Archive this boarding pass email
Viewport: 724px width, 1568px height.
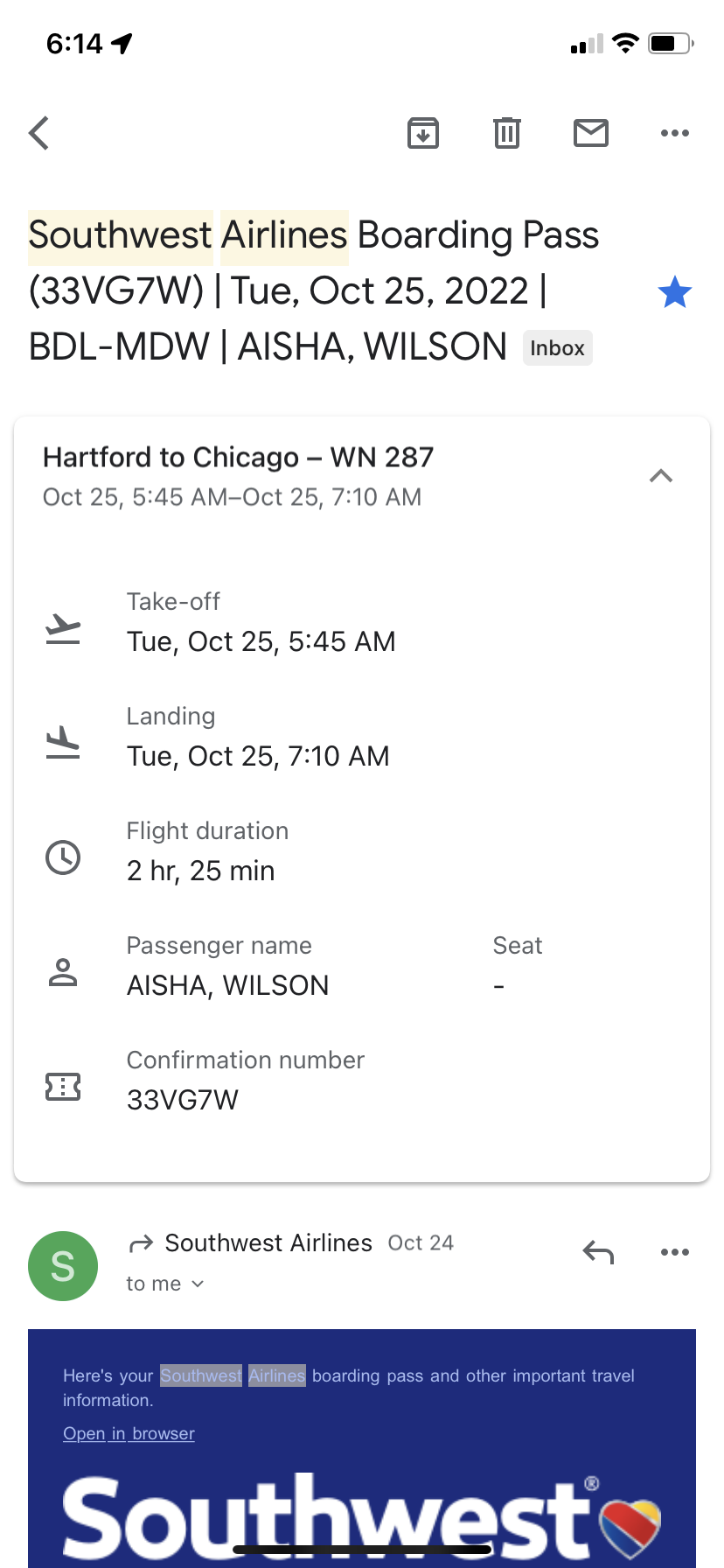[423, 134]
